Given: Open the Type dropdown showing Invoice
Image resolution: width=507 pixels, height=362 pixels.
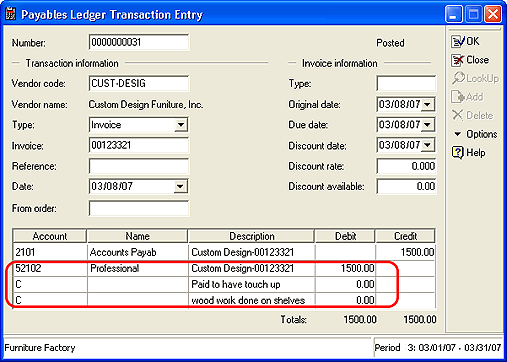Looking at the screenshot, I should click(180, 125).
